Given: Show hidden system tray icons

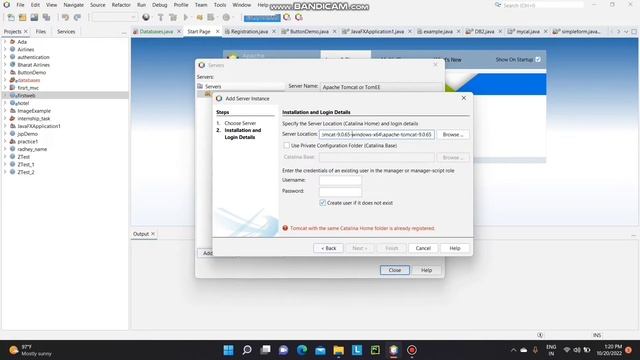Looking at the screenshot, I should [513, 350].
